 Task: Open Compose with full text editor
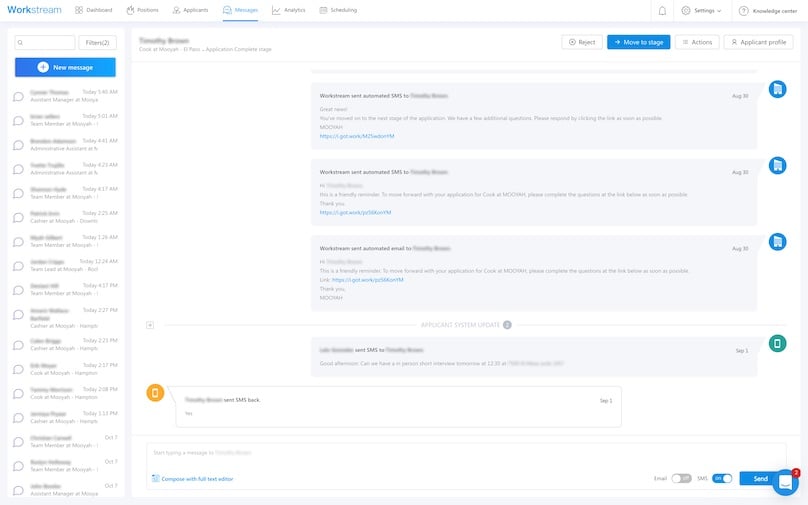193,479
